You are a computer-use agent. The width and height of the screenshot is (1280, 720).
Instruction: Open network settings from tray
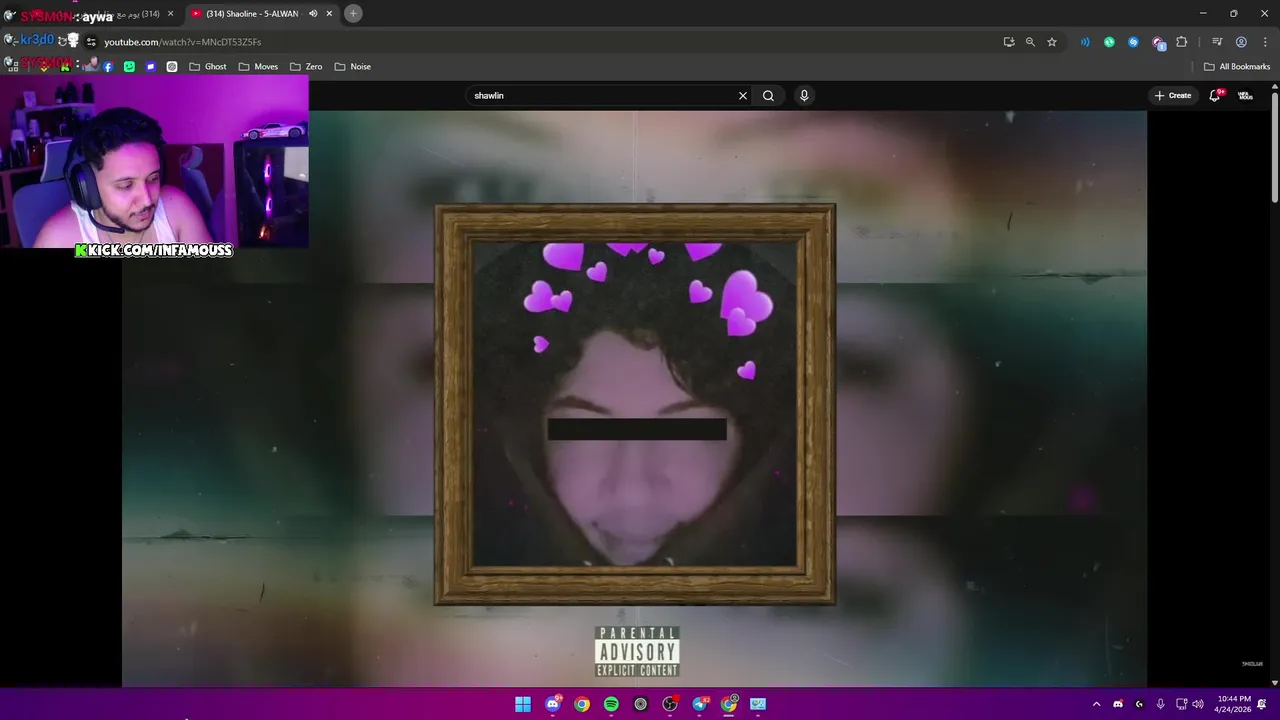point(1181,704)
